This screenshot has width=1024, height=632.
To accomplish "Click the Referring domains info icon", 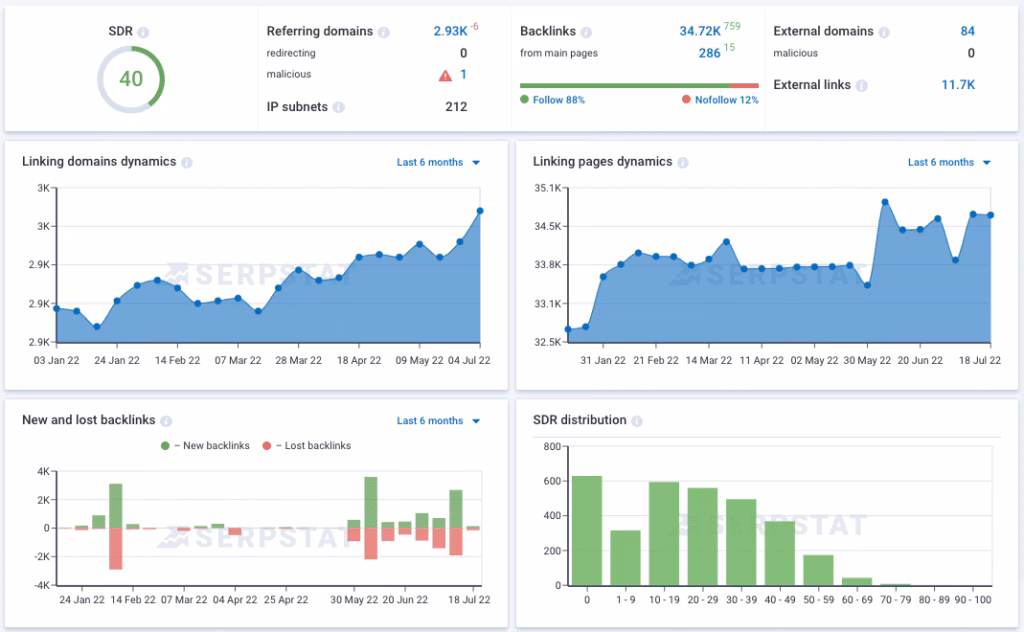I will [x=383, y=31].
